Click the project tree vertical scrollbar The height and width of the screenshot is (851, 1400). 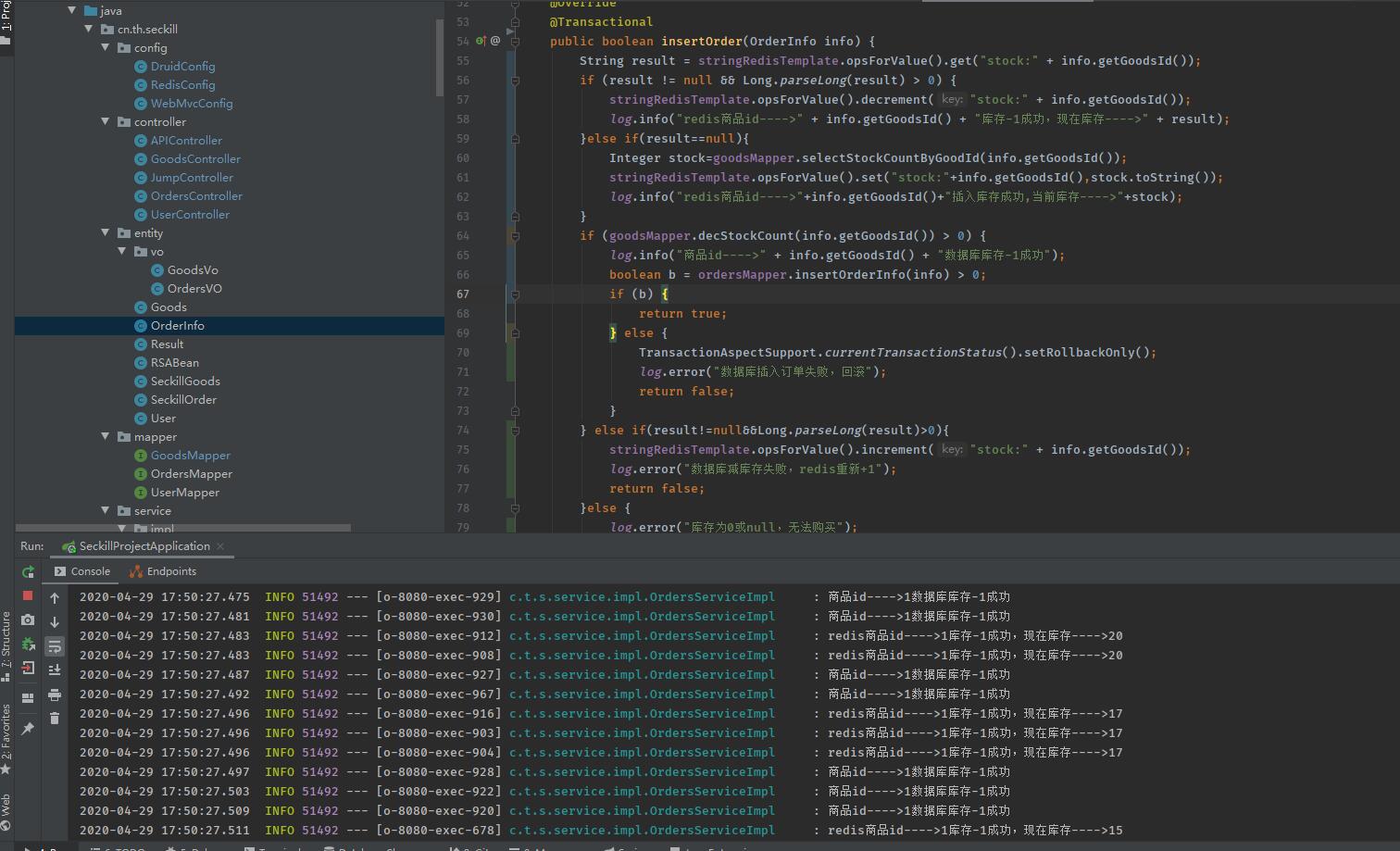coord(440,56)
